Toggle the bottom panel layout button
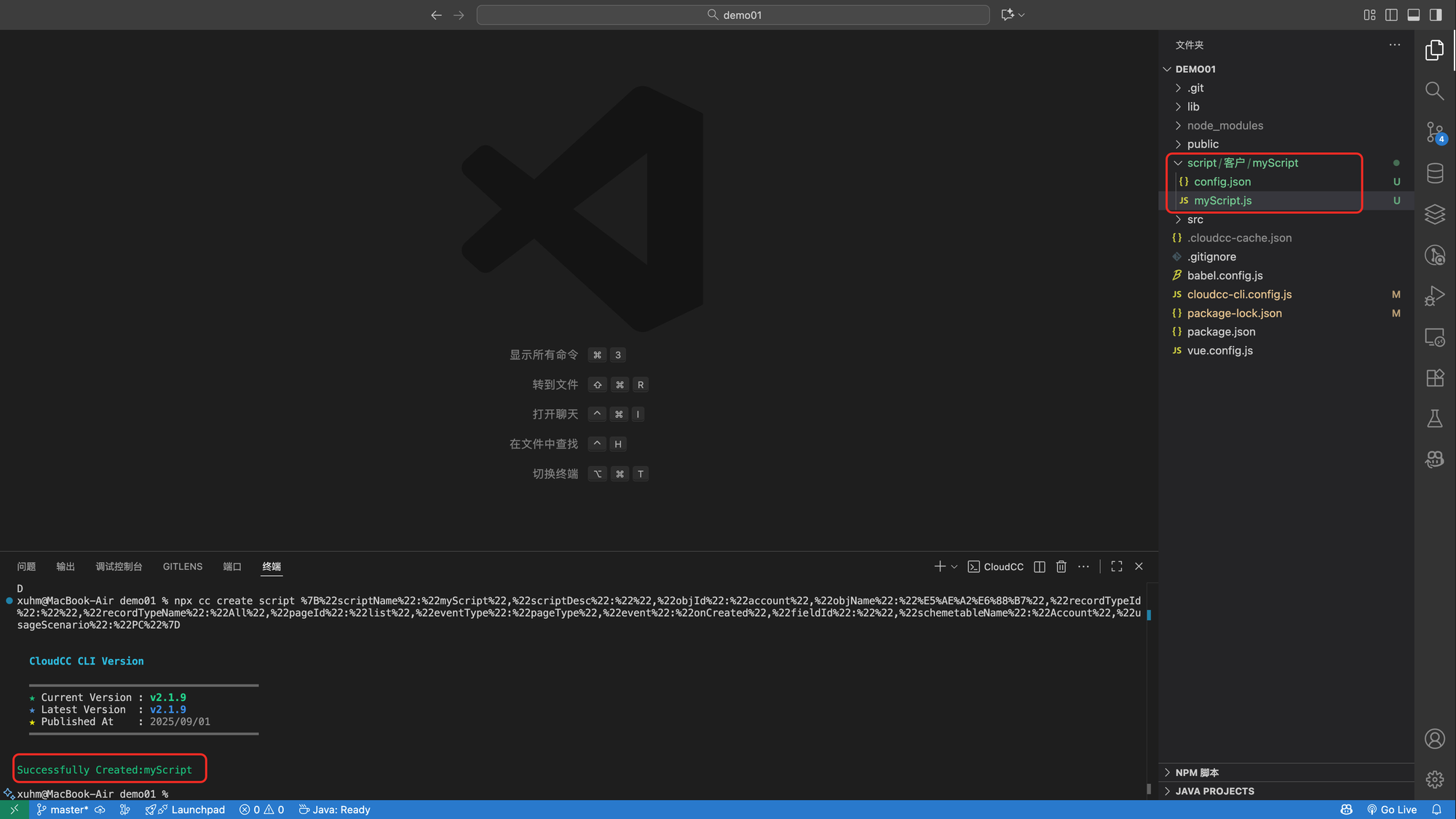The height and width of the screenshot is (819, 1456). click(1413, 15)
